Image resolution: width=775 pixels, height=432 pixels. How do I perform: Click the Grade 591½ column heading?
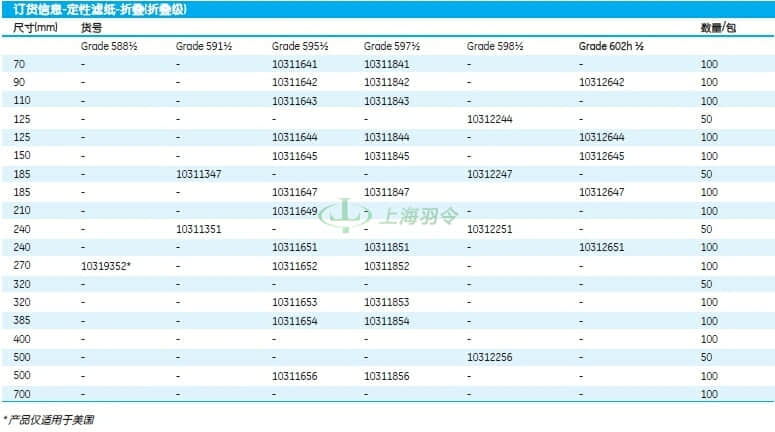click(204, 46)
